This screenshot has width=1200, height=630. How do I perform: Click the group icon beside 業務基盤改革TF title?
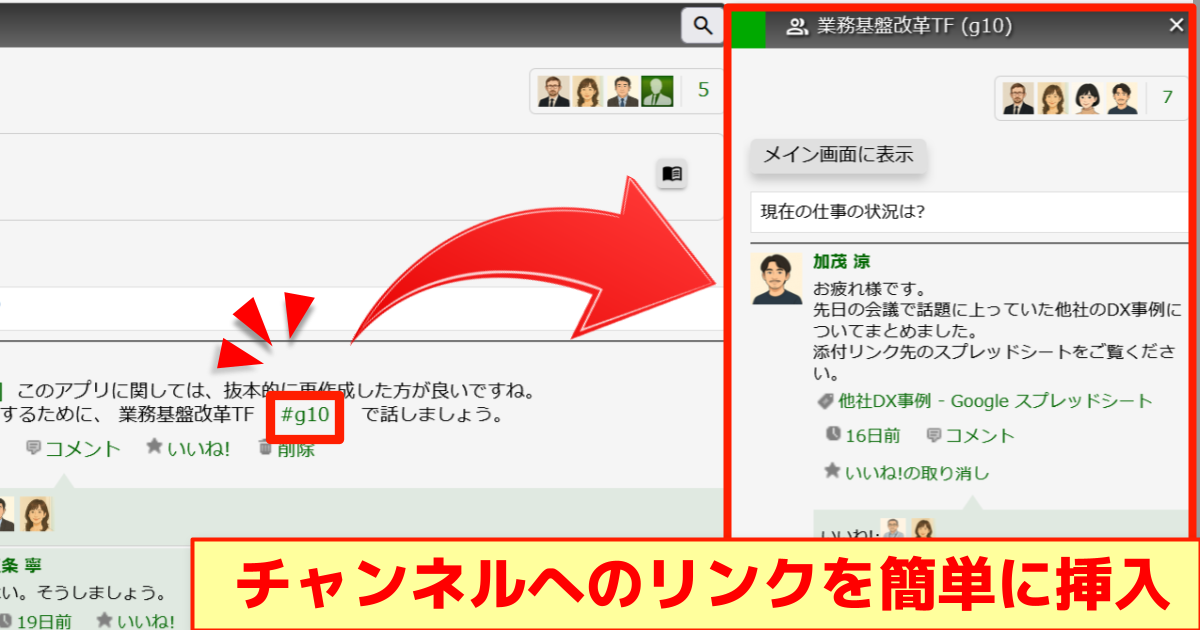tap(797, 27)
